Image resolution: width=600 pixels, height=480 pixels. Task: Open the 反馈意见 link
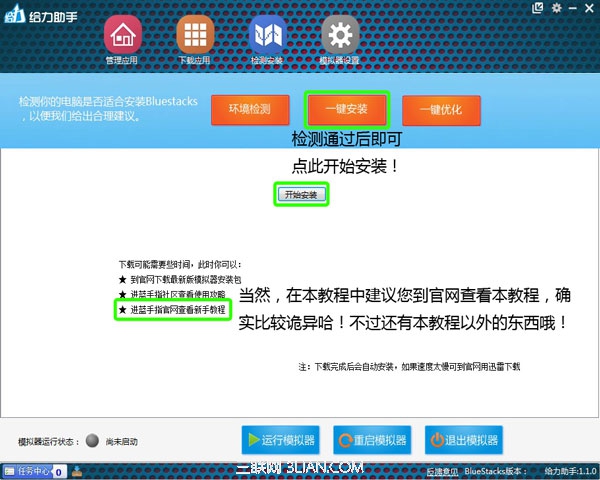tap(442, 472)
